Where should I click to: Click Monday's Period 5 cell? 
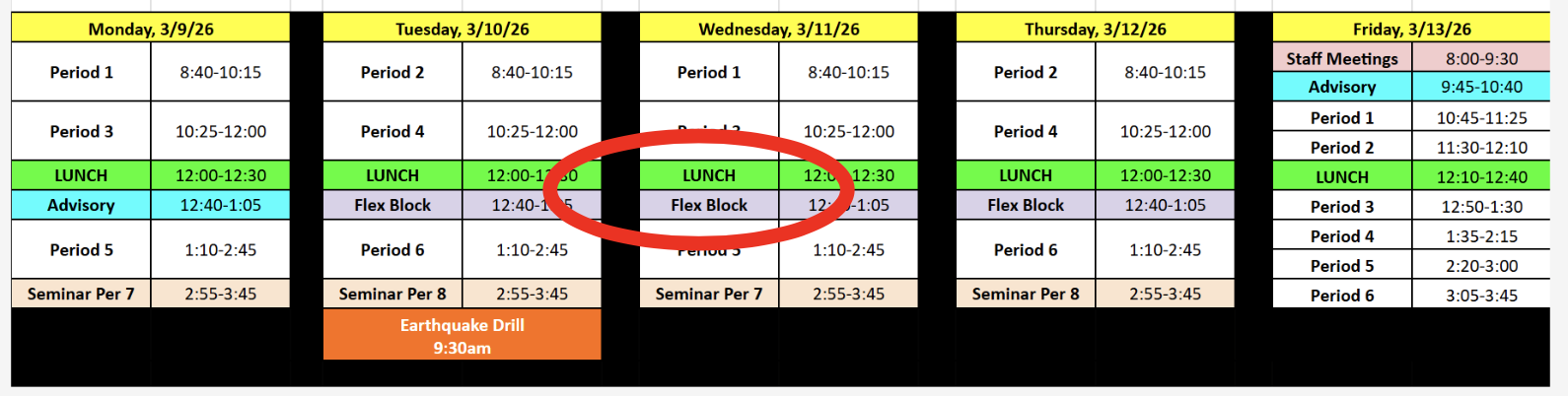81,249
